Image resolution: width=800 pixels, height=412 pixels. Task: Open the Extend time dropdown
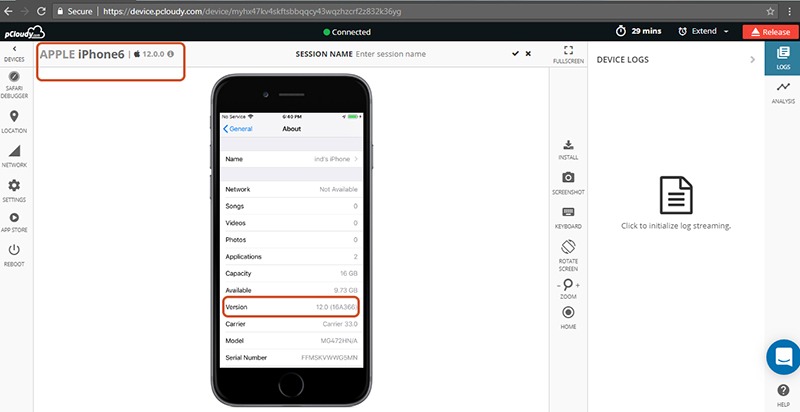tap(704, 31)
